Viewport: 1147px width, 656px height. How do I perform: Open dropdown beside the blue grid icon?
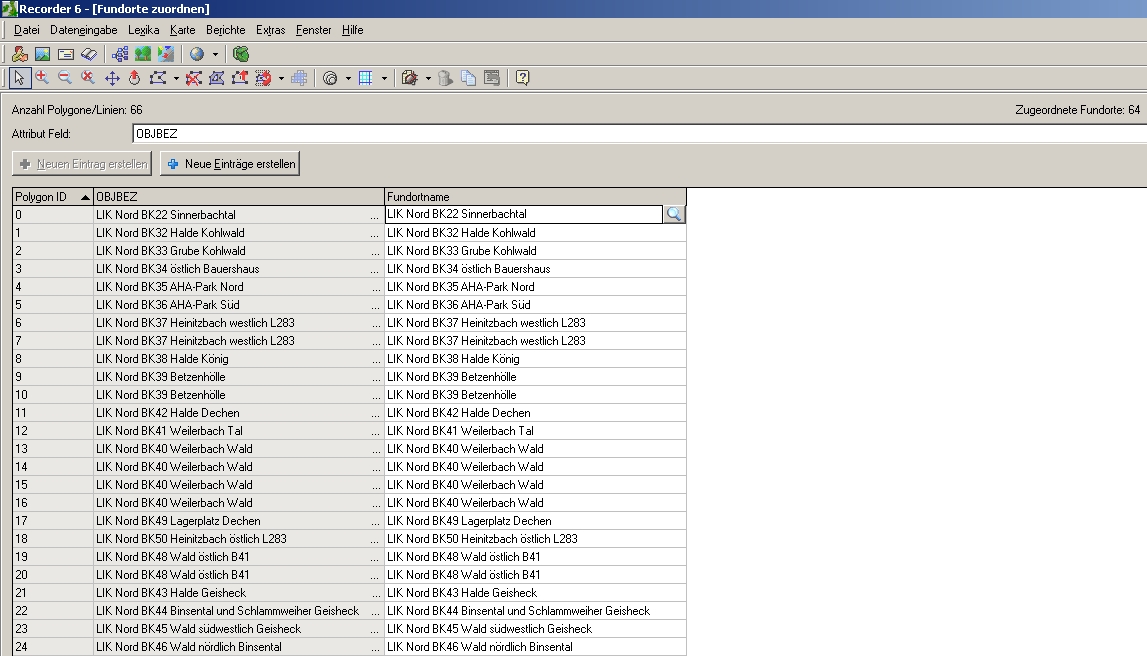click(384, 78)
